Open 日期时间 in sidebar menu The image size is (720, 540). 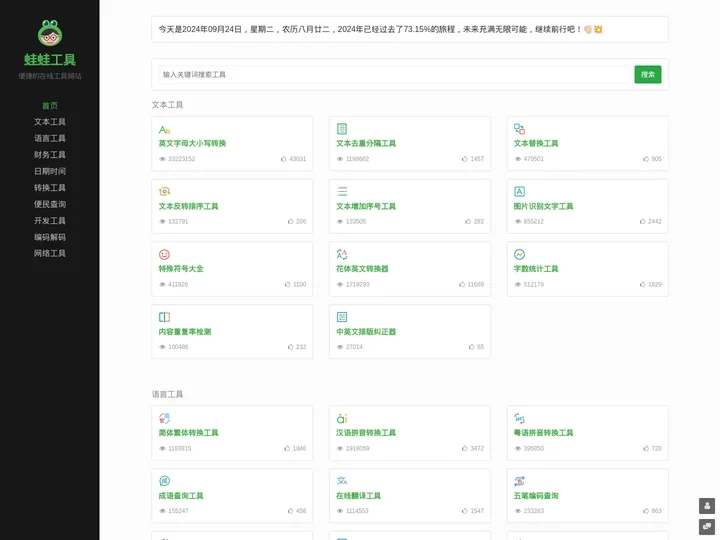pyautogui.click(x=50, y=171)
